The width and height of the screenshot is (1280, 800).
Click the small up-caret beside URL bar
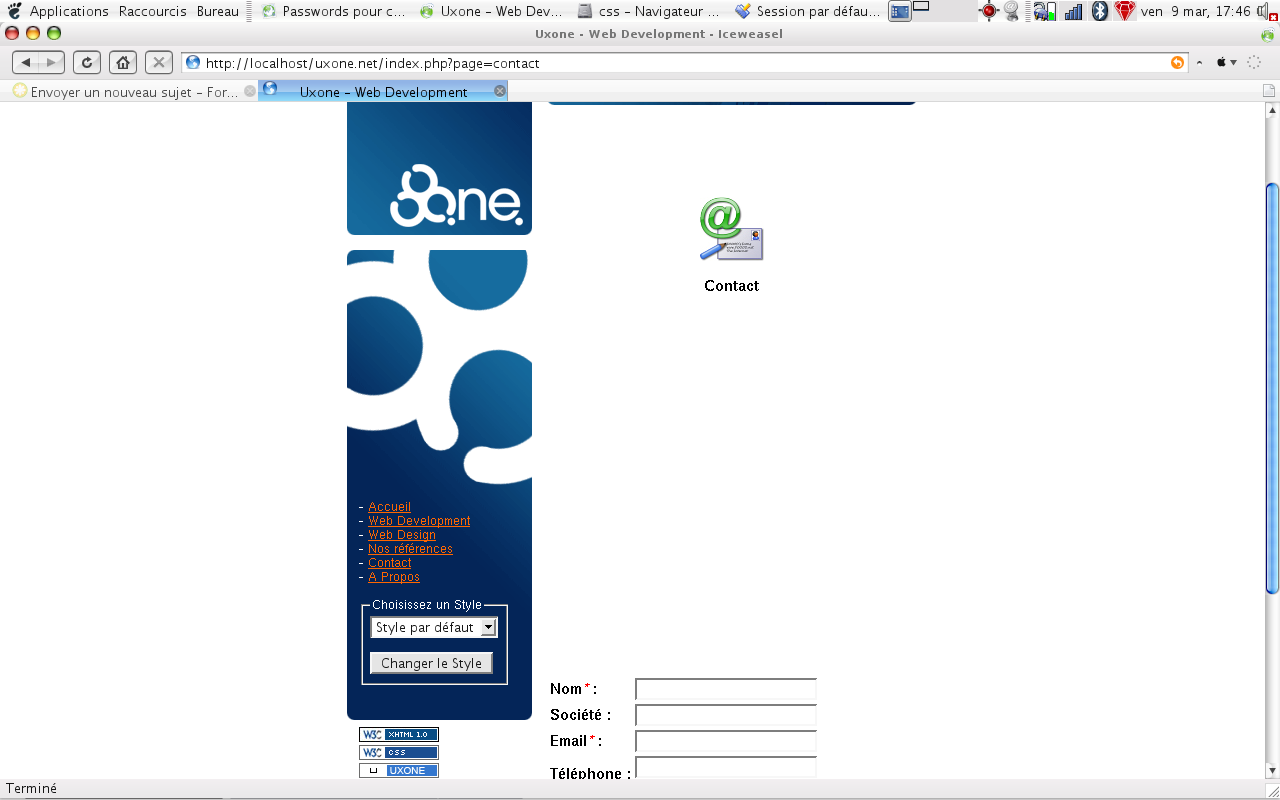point(1200,63)
